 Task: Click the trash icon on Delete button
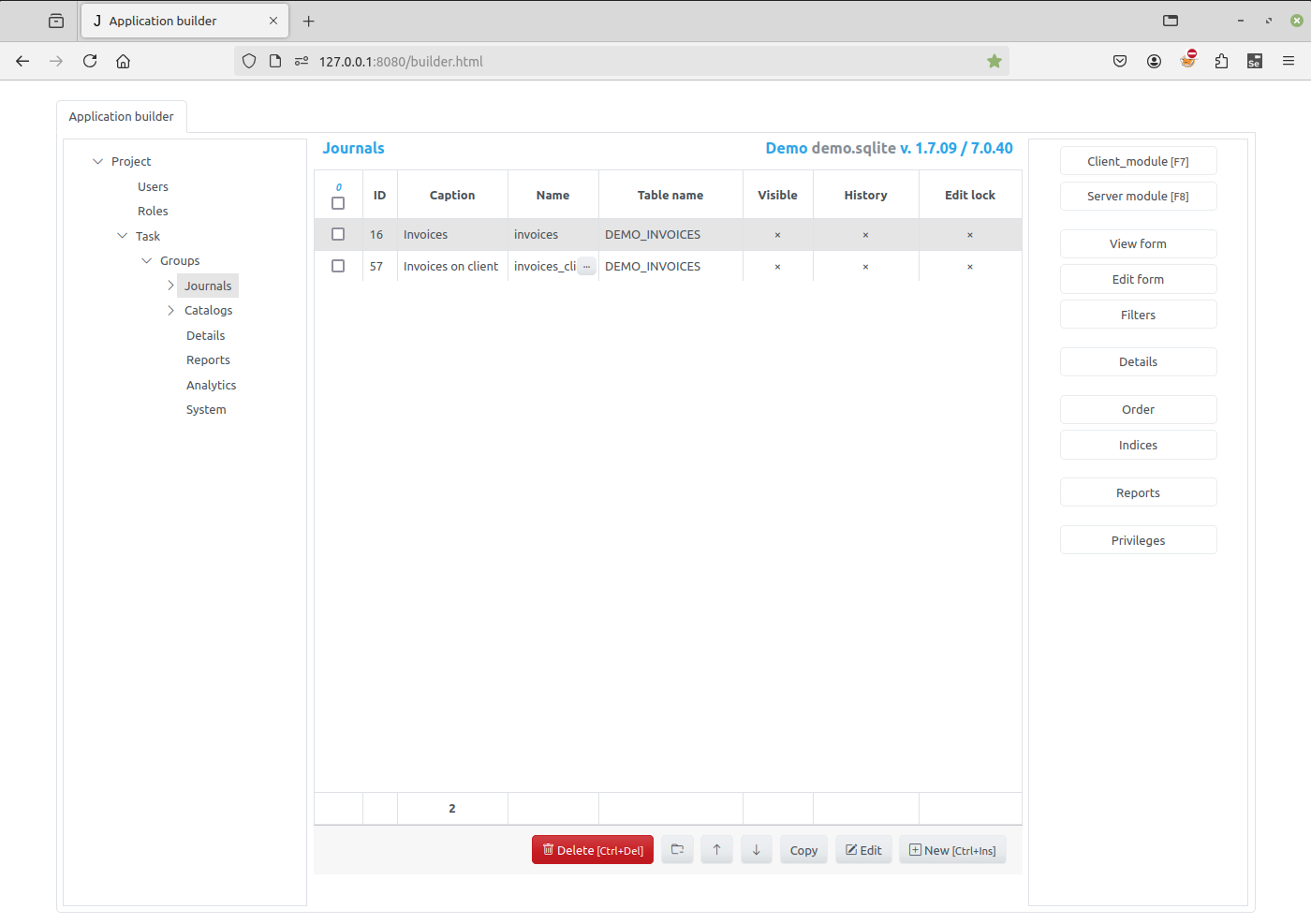547,849
